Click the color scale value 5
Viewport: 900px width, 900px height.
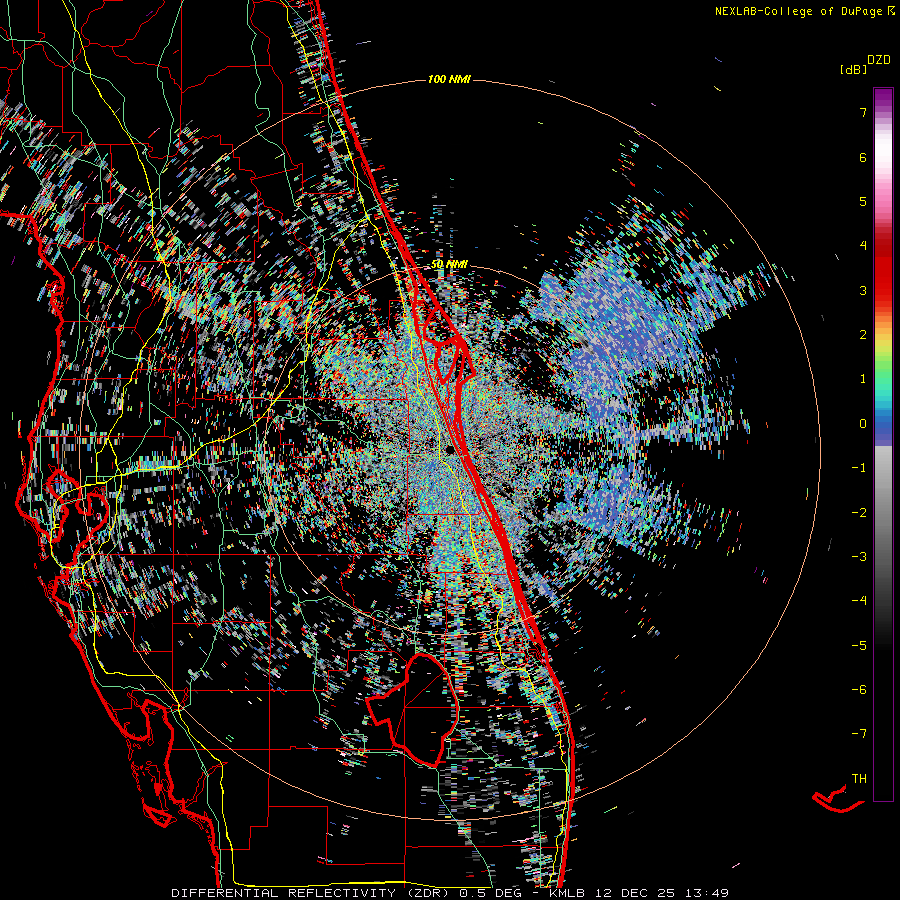[863, 201]
